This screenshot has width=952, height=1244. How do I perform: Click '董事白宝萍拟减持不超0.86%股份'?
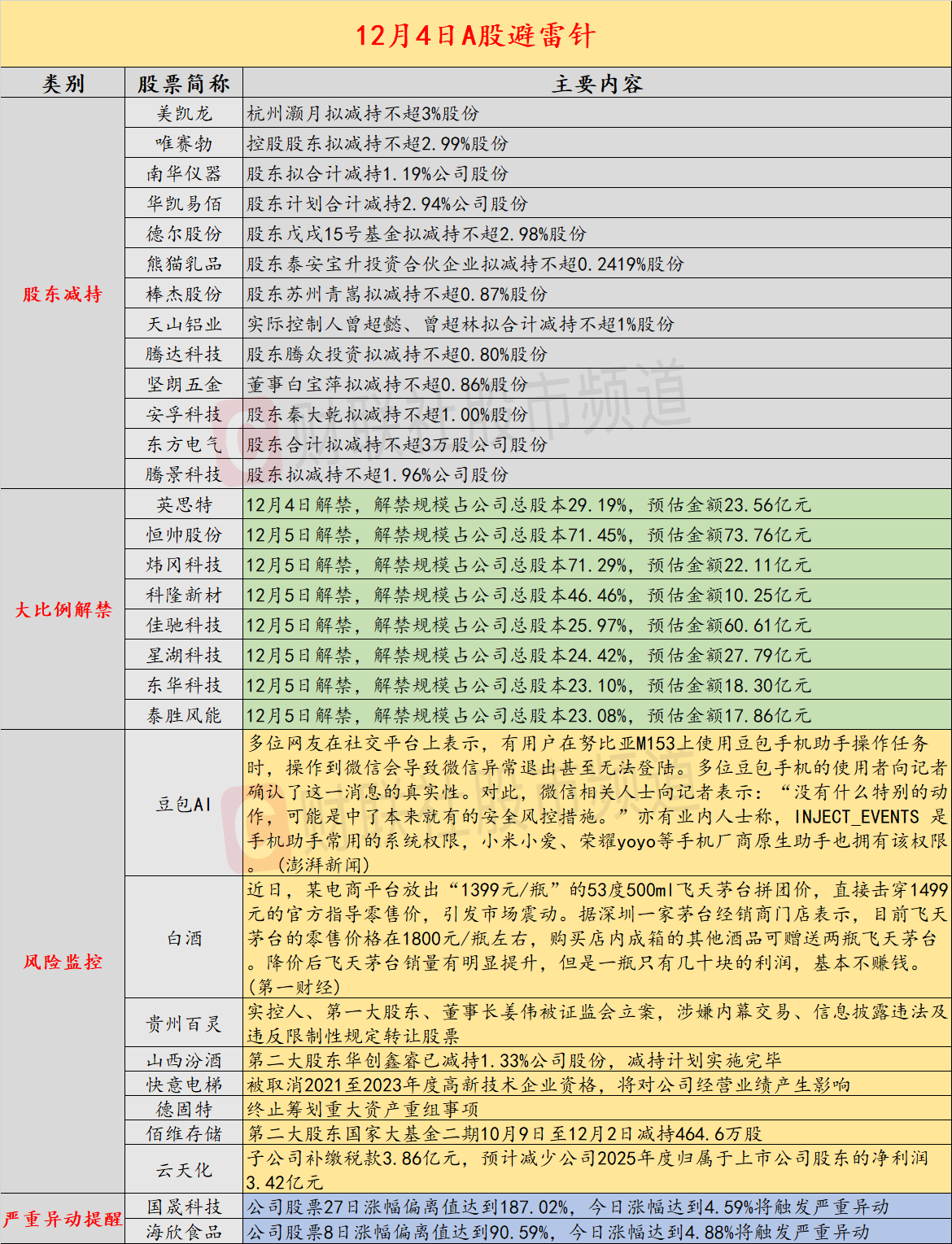(x=387, y=385)
